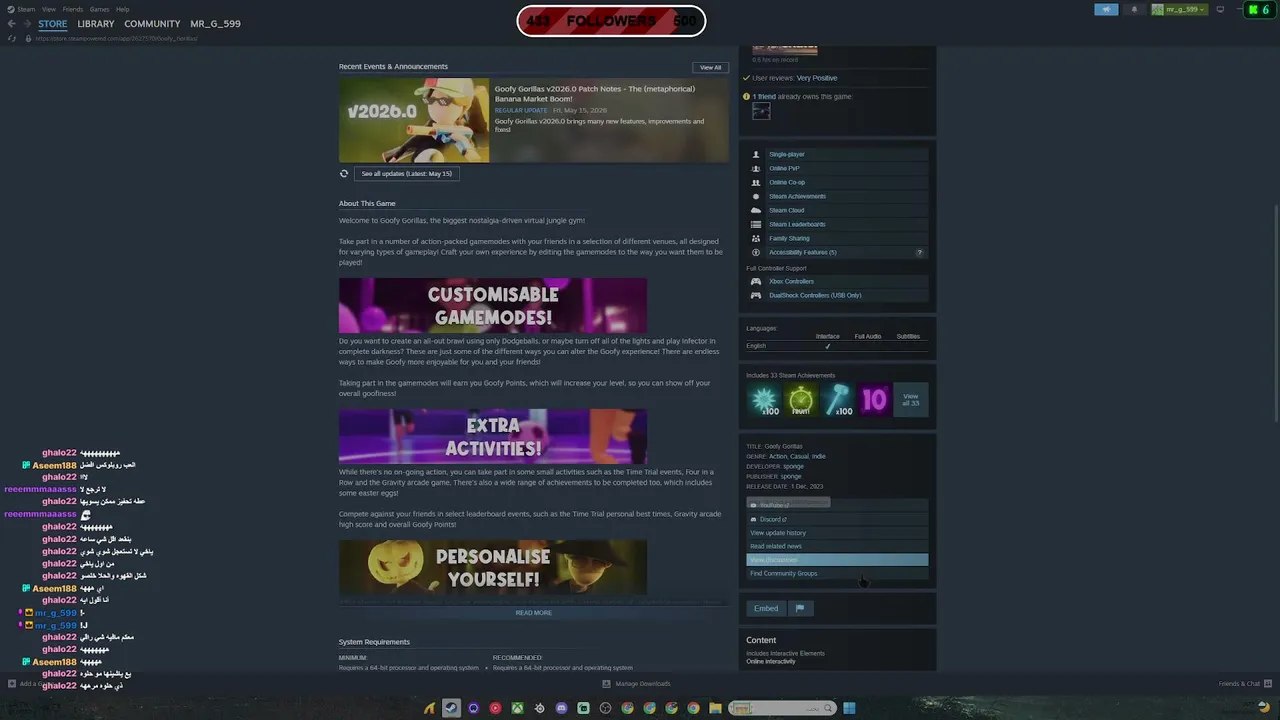This screenshot has width=1280, height=720.
Task: Open the Steam announcements megaphone button
Action: pos(1106,10)
